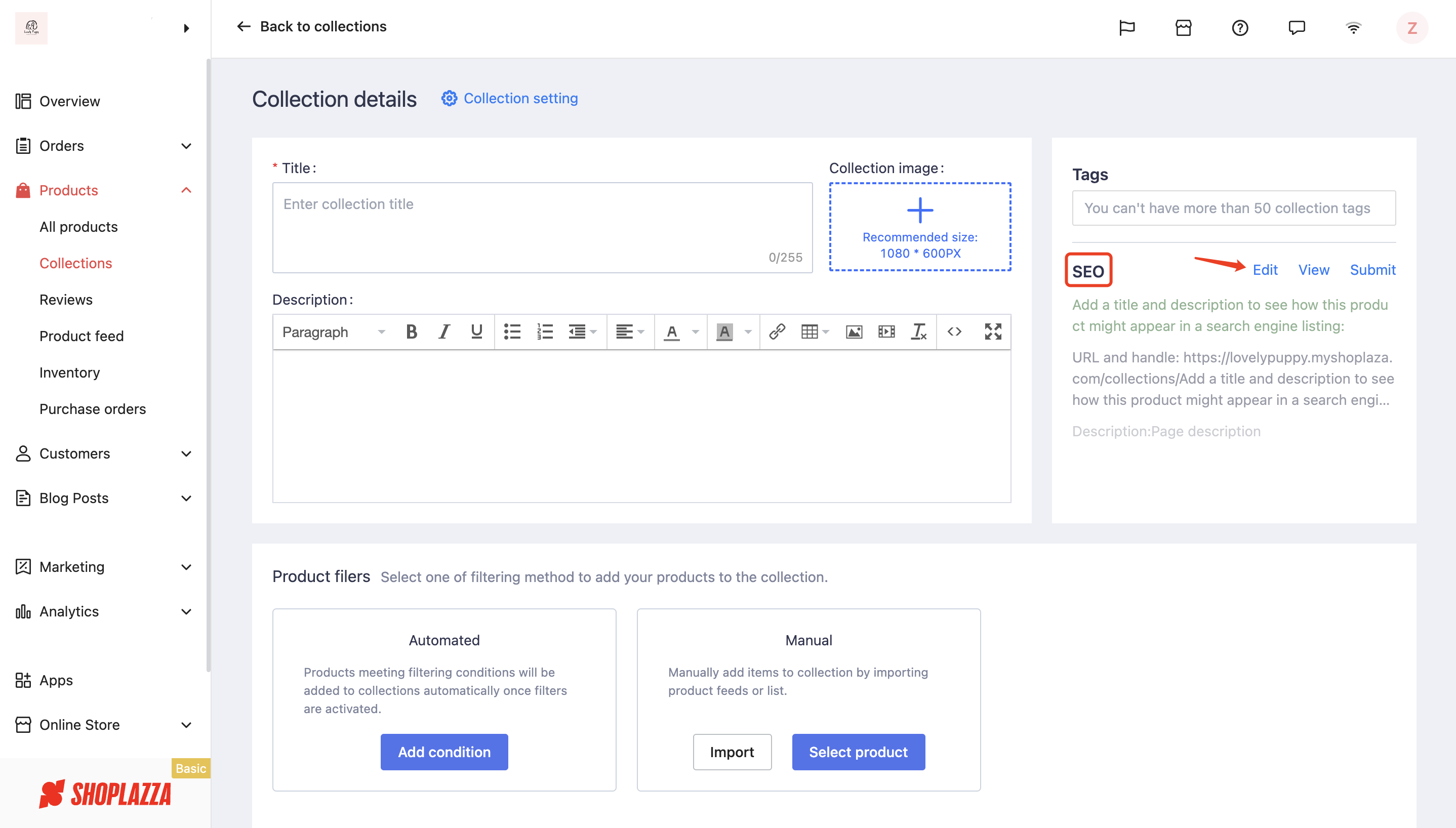Click the SEO Submit link
Screen dimensions: 1456x828
(1373, 270)
